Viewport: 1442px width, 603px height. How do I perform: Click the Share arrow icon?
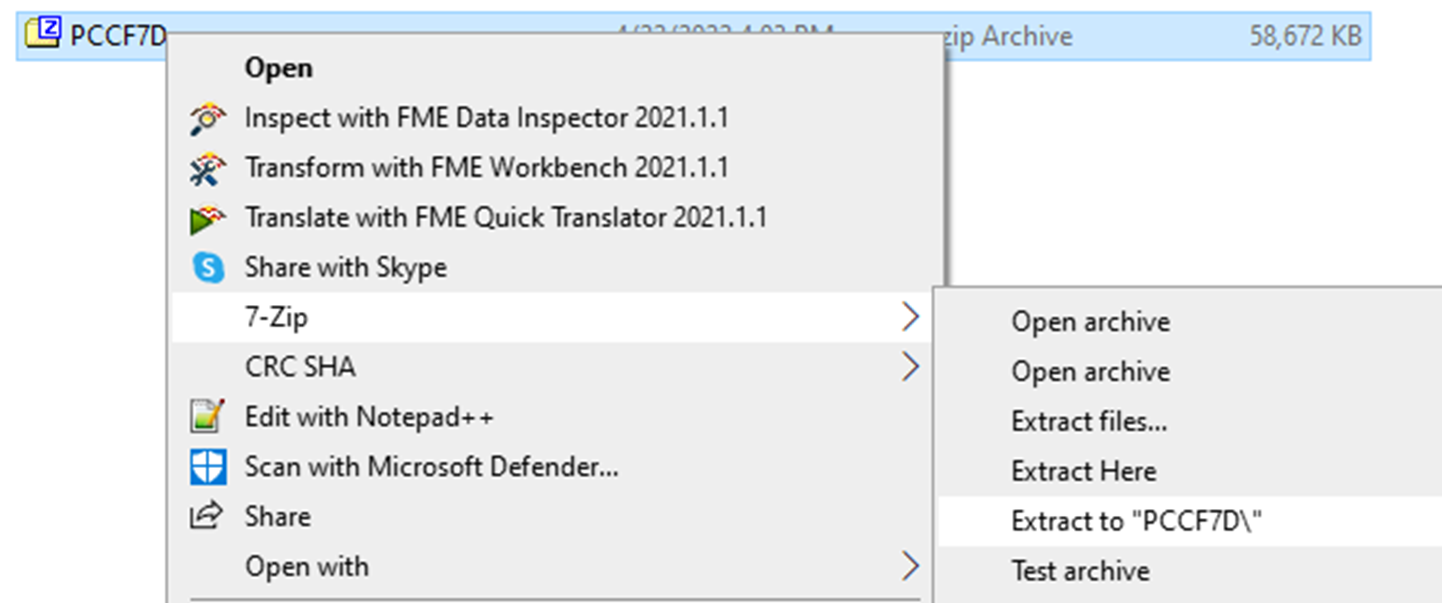point(207,516)
